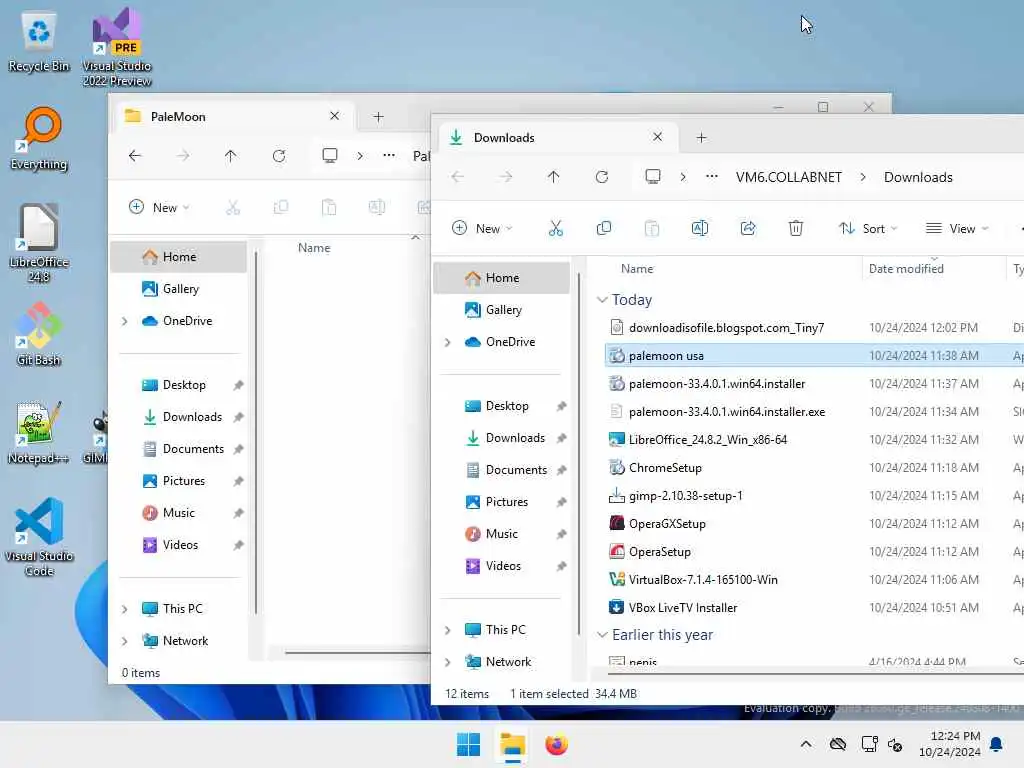Expand OneDrive in PaleMoon window sidebar
Viewport: 1024px width, 768px height.
pyautogui.click(x=124, y=321)
